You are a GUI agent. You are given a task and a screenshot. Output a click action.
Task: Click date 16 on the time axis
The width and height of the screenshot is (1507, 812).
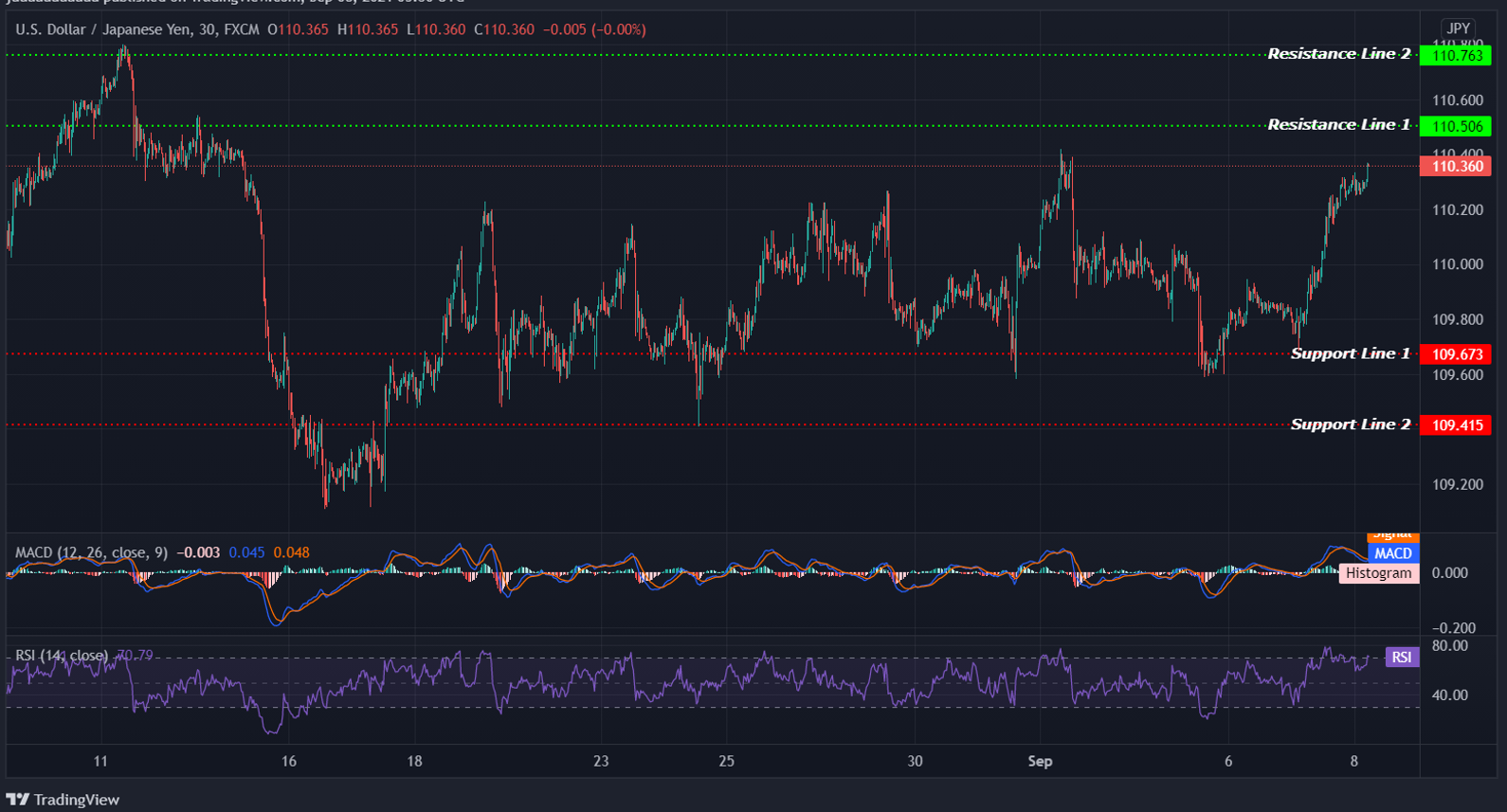289,761
